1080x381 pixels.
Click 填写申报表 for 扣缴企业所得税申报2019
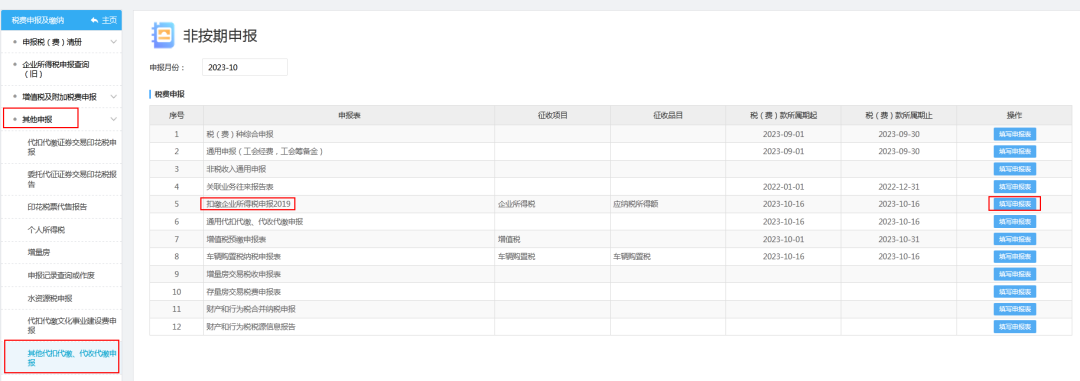pyautogui.click(x=1015, y=204)
